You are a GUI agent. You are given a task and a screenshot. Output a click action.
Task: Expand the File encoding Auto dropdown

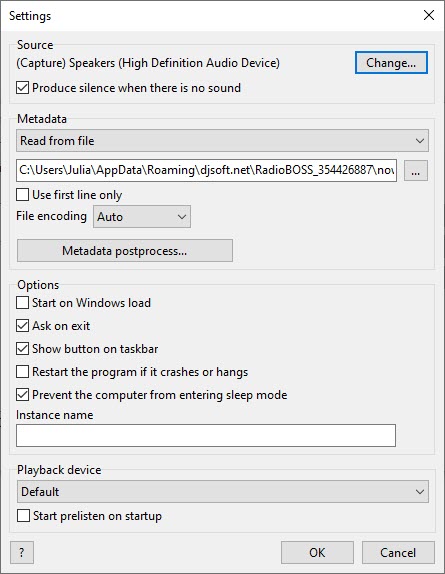142,217
